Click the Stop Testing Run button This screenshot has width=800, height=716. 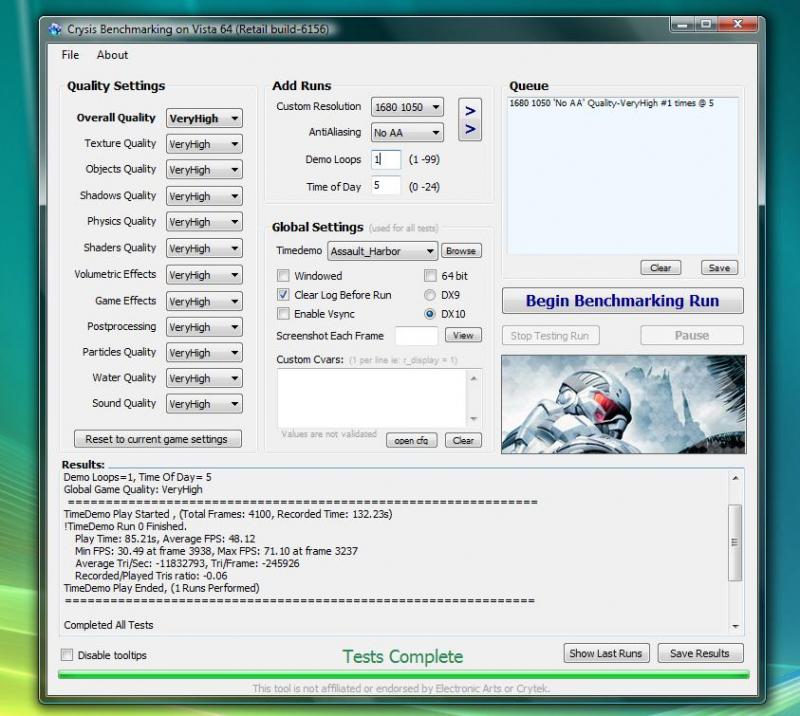click(x=550, y=335)
